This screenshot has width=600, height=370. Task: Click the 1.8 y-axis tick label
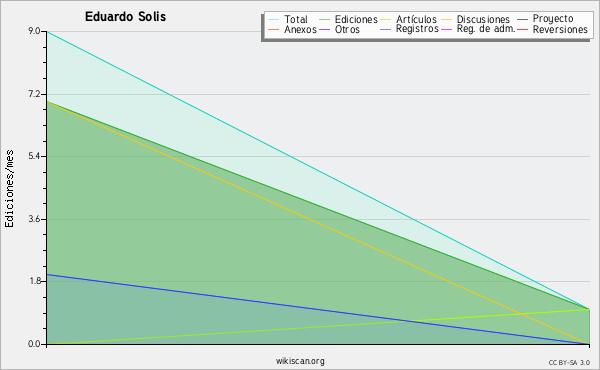[34, 281]
